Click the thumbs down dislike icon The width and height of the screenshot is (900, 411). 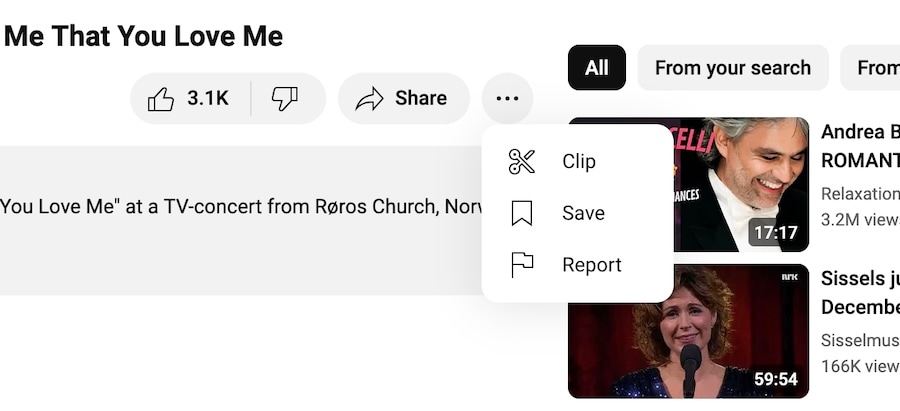pos(285,98)
